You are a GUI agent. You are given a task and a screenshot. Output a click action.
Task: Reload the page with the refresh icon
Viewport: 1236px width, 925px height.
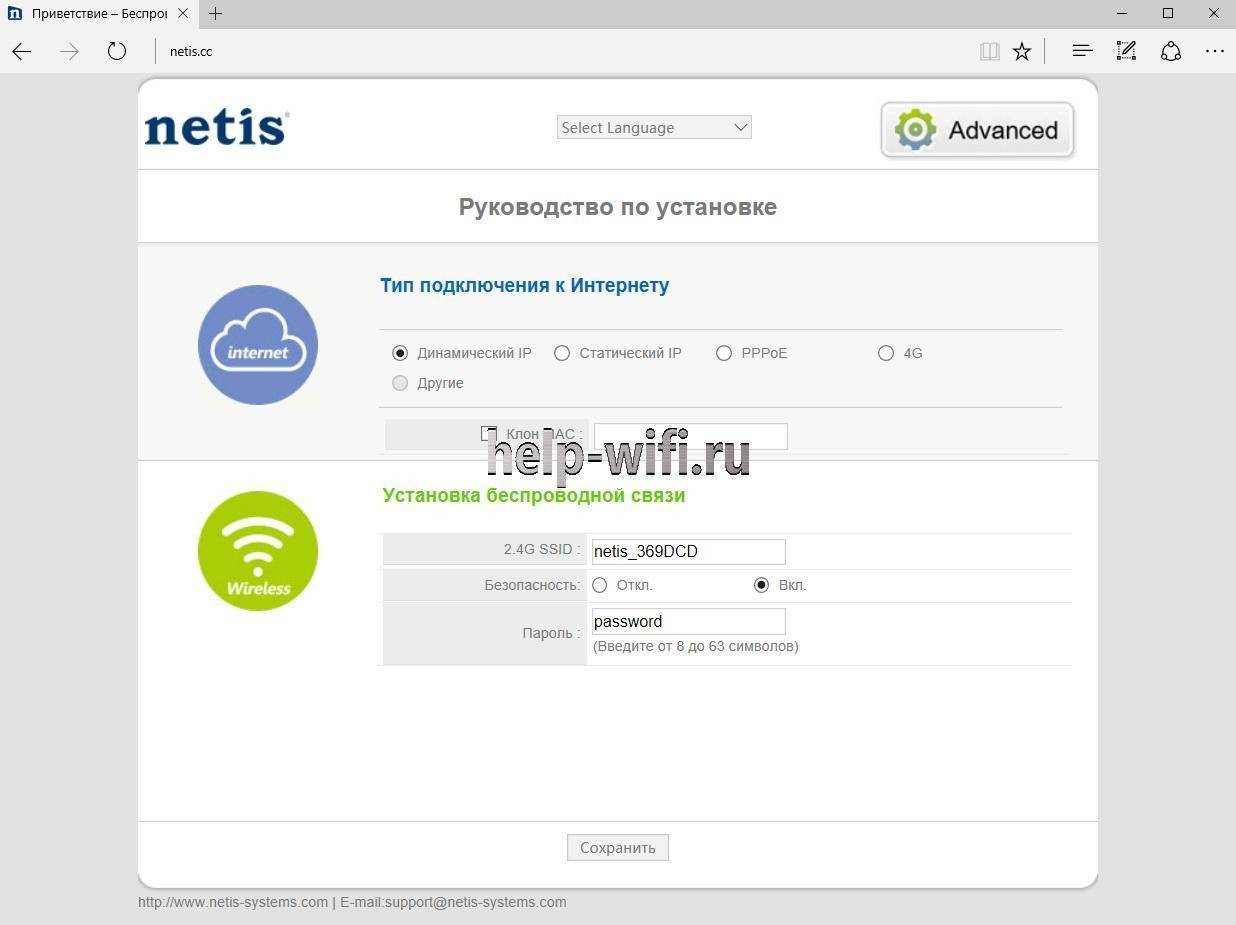click(117, 51)
